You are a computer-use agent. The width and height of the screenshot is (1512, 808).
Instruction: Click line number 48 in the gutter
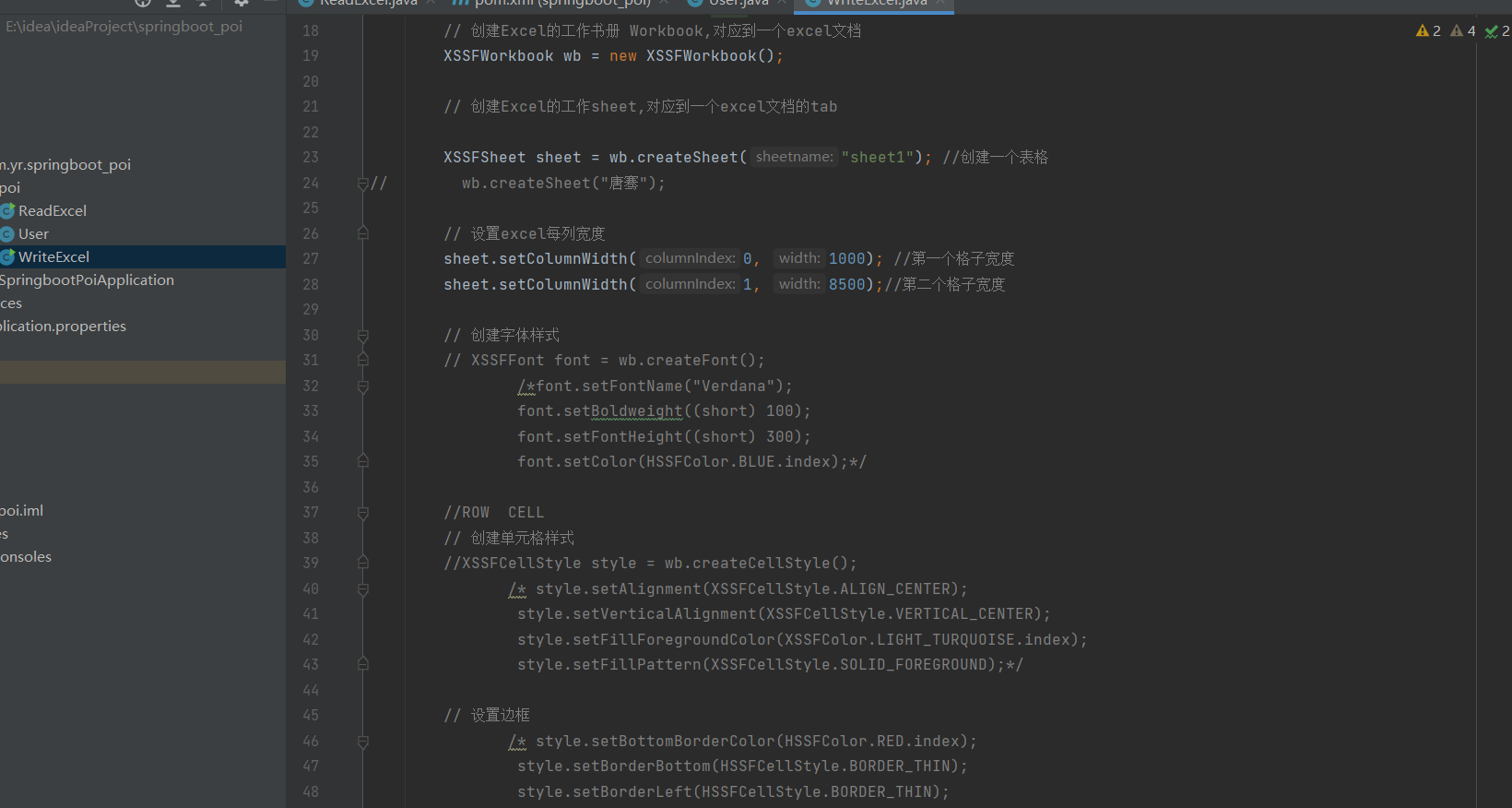311,791
